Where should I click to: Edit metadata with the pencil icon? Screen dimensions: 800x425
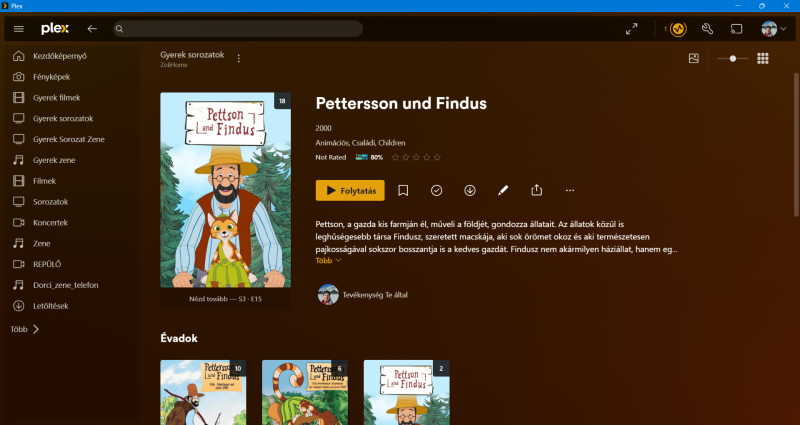pyautogui.click(x=503, y=190)
